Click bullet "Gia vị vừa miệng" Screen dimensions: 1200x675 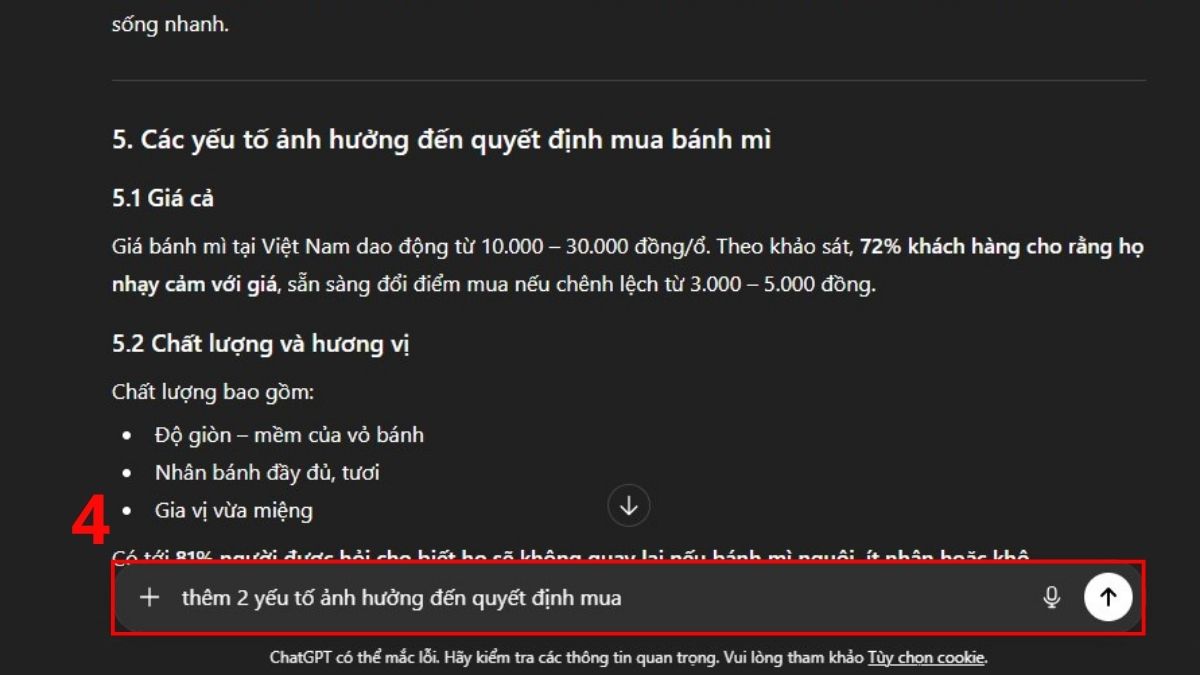(x=233, y=510)
